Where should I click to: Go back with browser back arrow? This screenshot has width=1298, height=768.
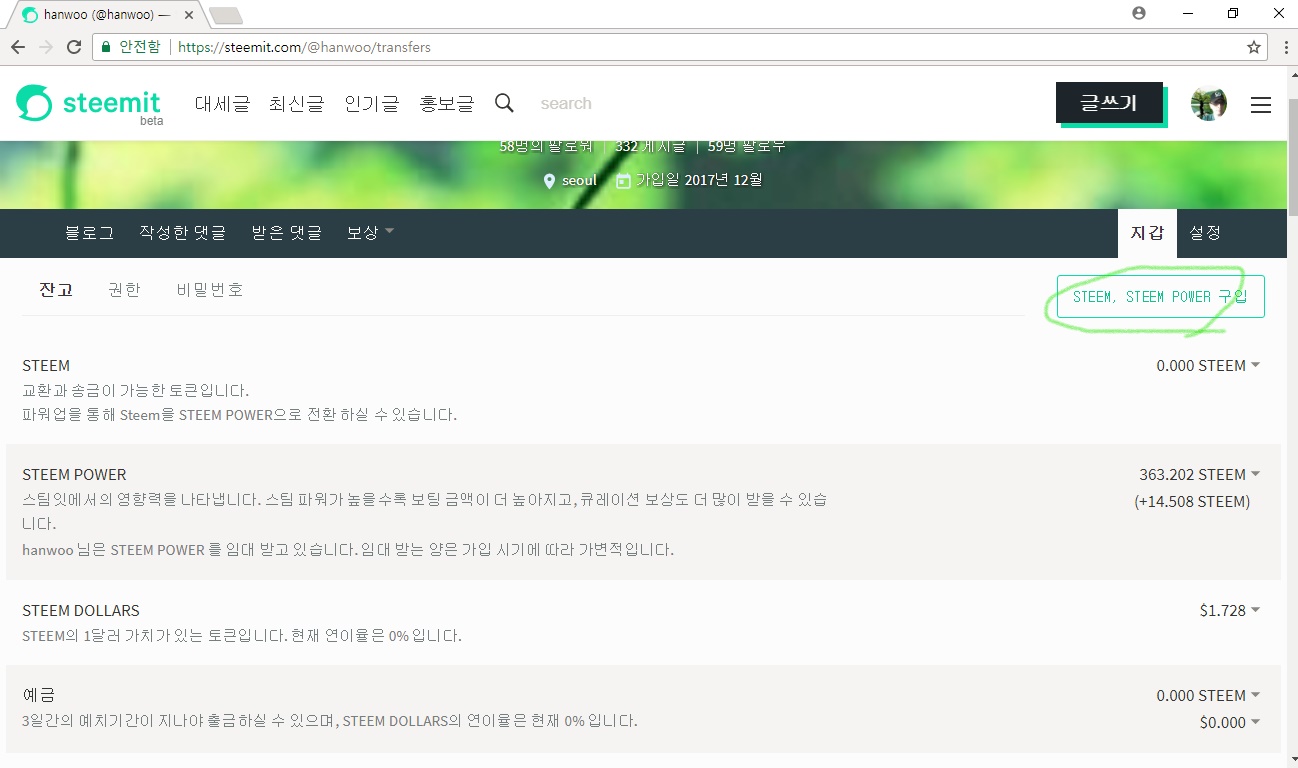(x=18, y=47)
